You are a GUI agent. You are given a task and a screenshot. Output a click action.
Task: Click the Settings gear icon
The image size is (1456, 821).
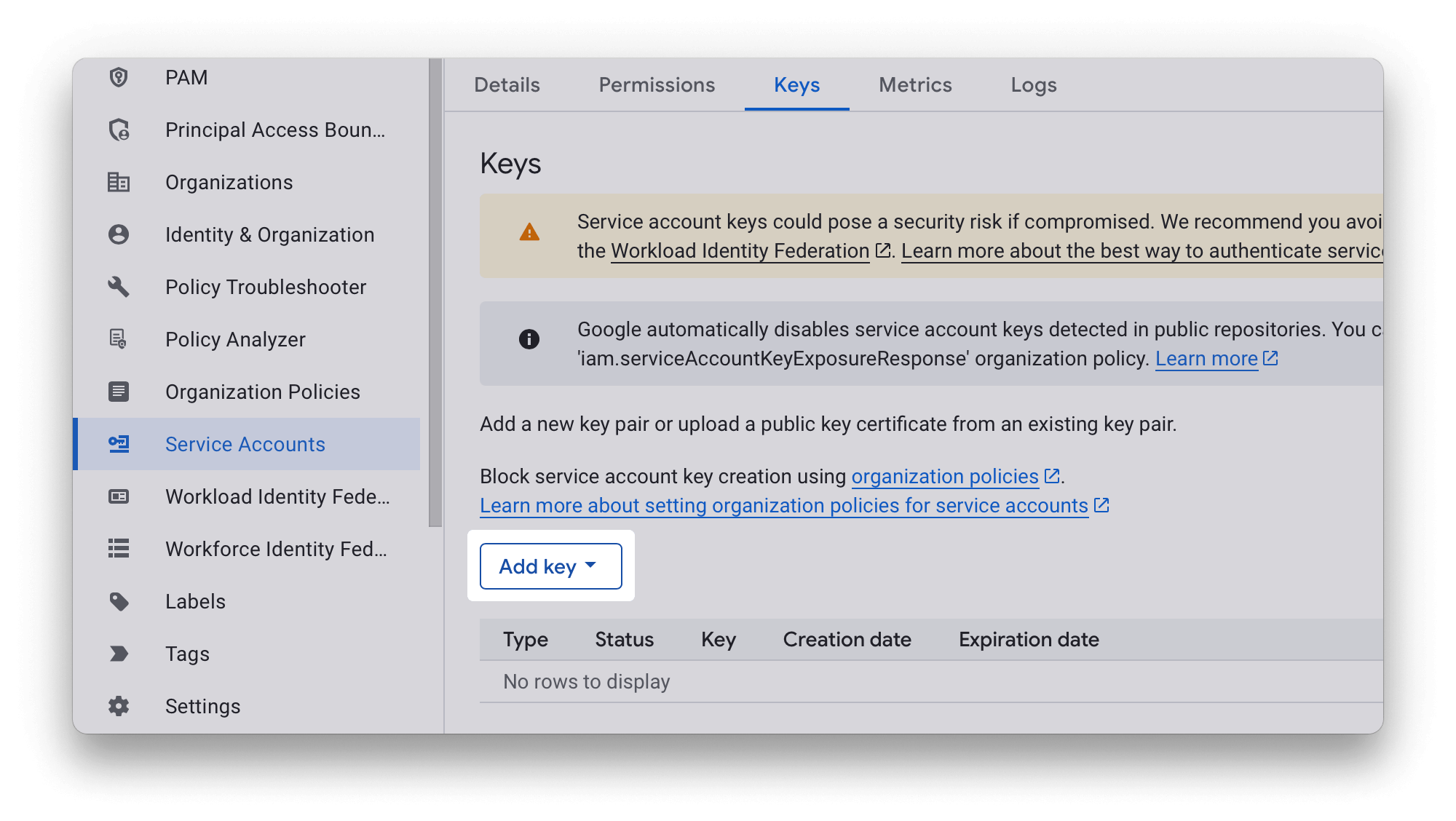point(119,706)
